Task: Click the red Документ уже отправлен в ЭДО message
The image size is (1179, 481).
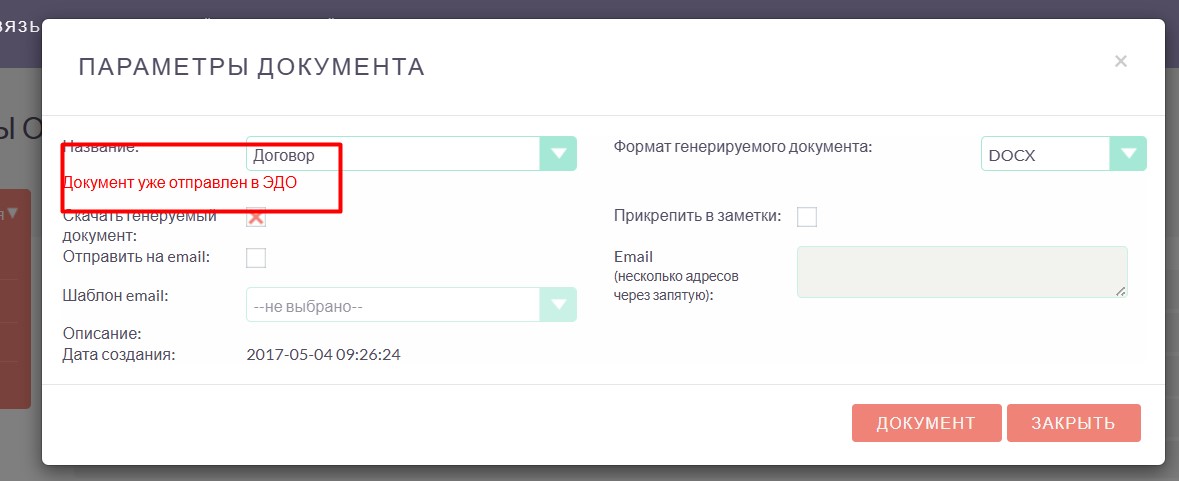Action: pos(180,183)
